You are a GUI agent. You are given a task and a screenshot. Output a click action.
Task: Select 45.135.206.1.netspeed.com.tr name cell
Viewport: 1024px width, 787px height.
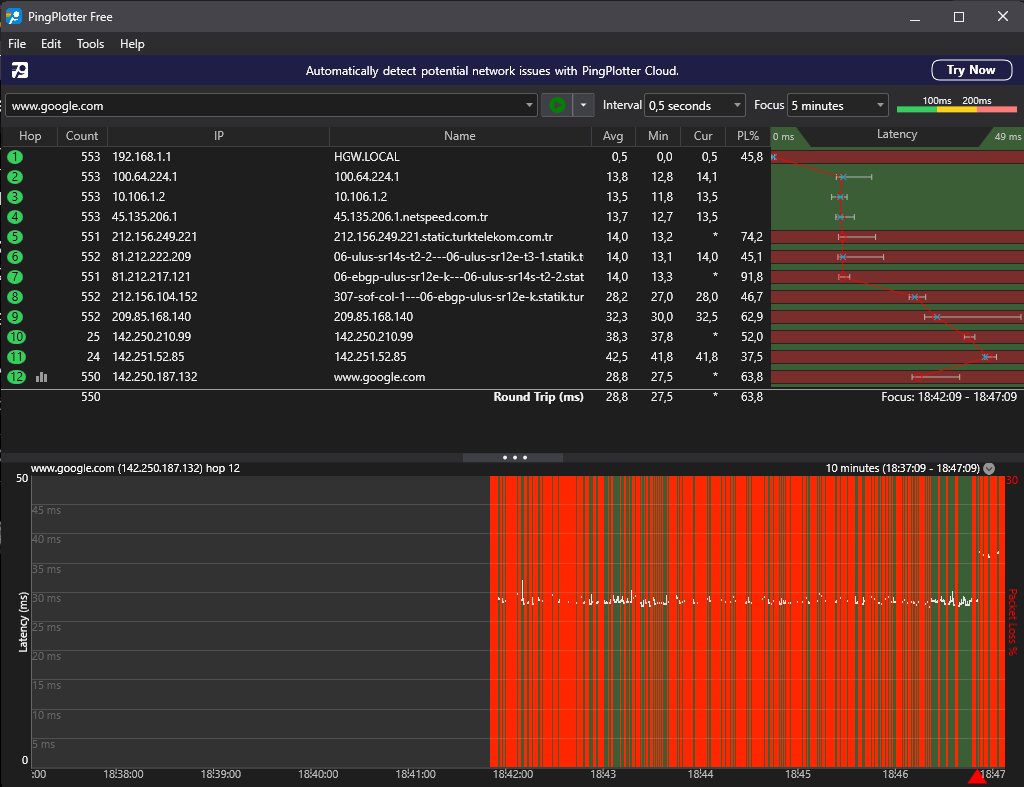click(x=411, y=217)
